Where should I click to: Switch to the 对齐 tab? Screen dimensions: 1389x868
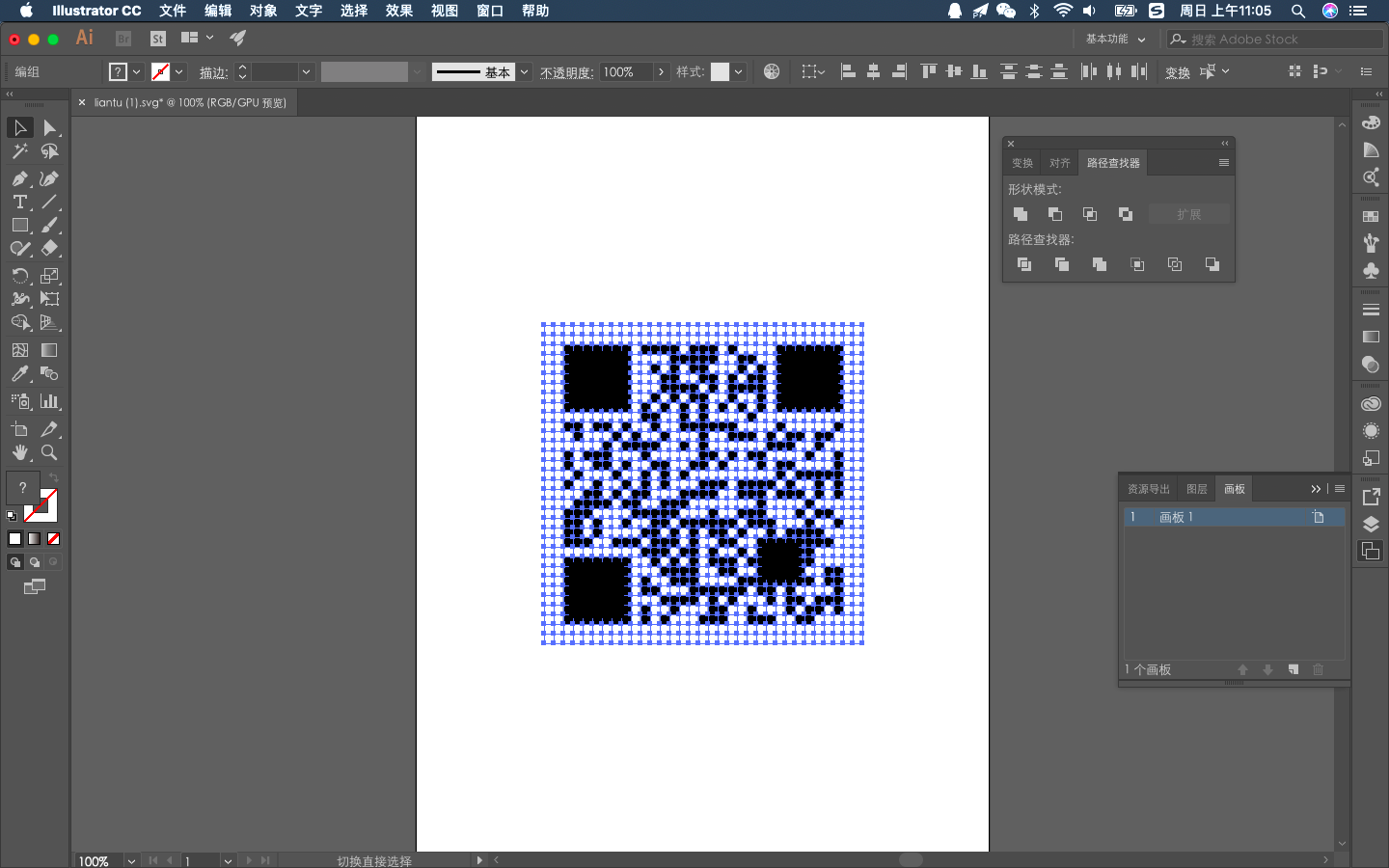[x=1060, y=163]
